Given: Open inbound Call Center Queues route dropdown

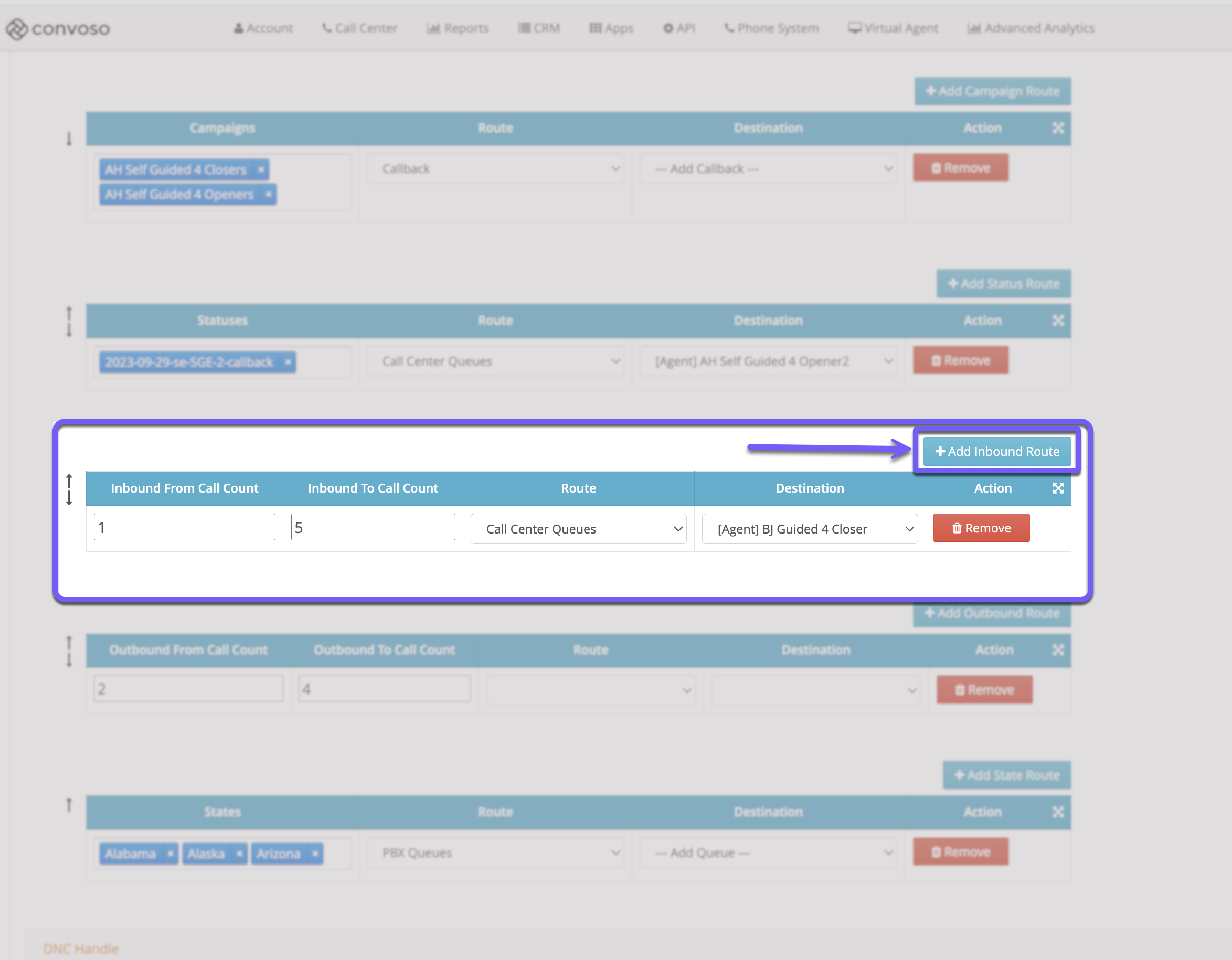Looking at the screenshot, I should click(578, 529).
